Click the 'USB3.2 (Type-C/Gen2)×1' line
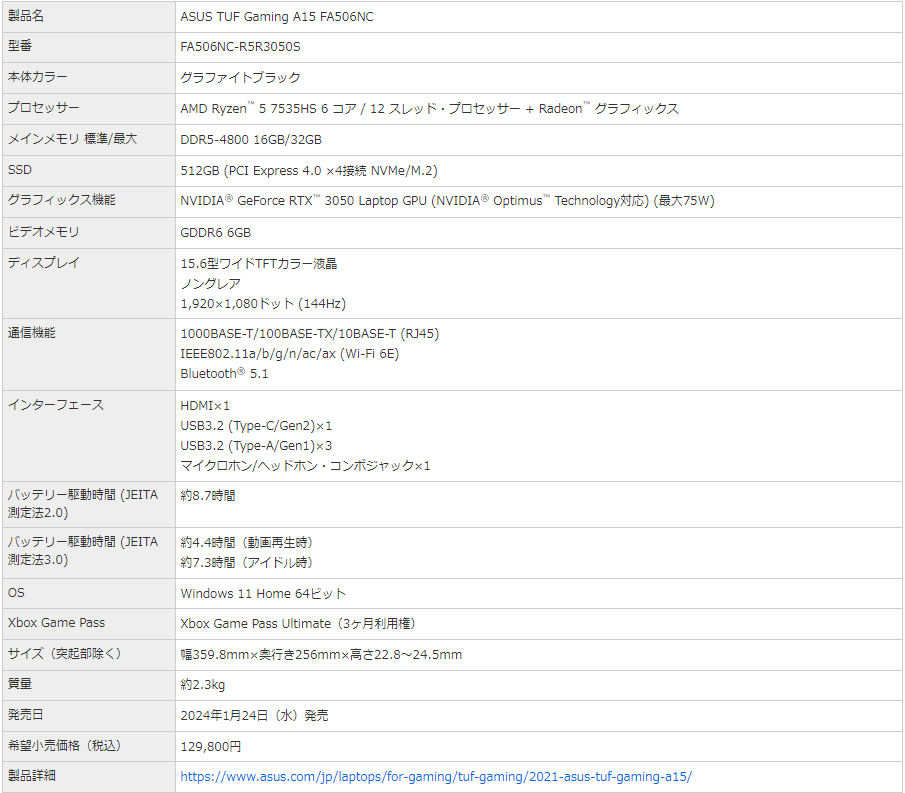This screenshot has width=905, height=793. point(256,426)
